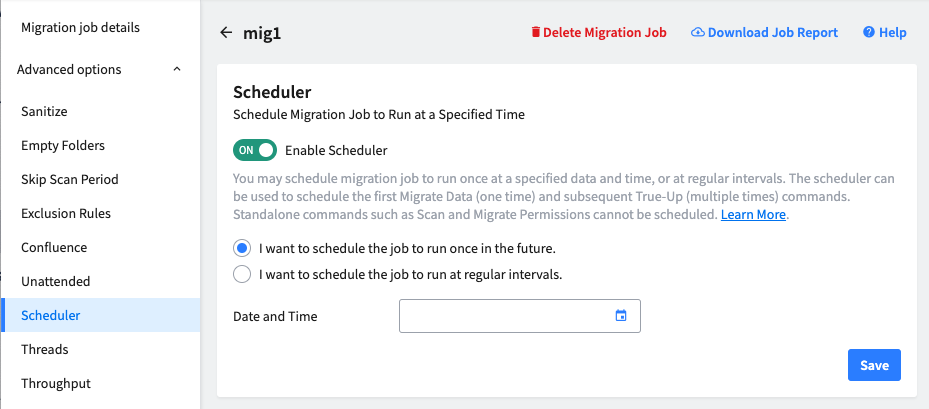This screenshot has height=409, width=929.
Task: Select run once in the future option
Action: [x=242, y=249]
